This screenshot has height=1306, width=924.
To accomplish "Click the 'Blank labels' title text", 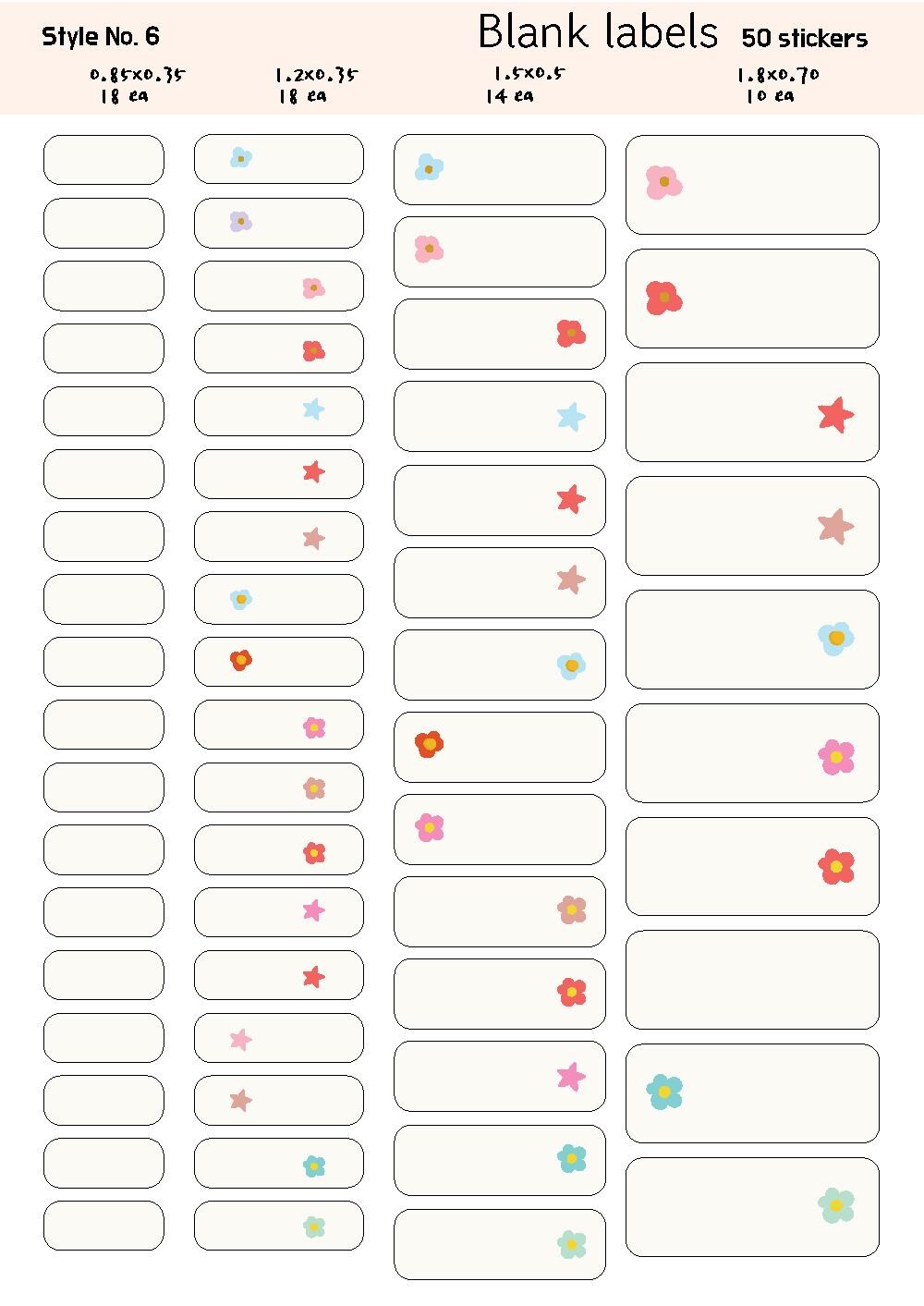I will [597, 33].
